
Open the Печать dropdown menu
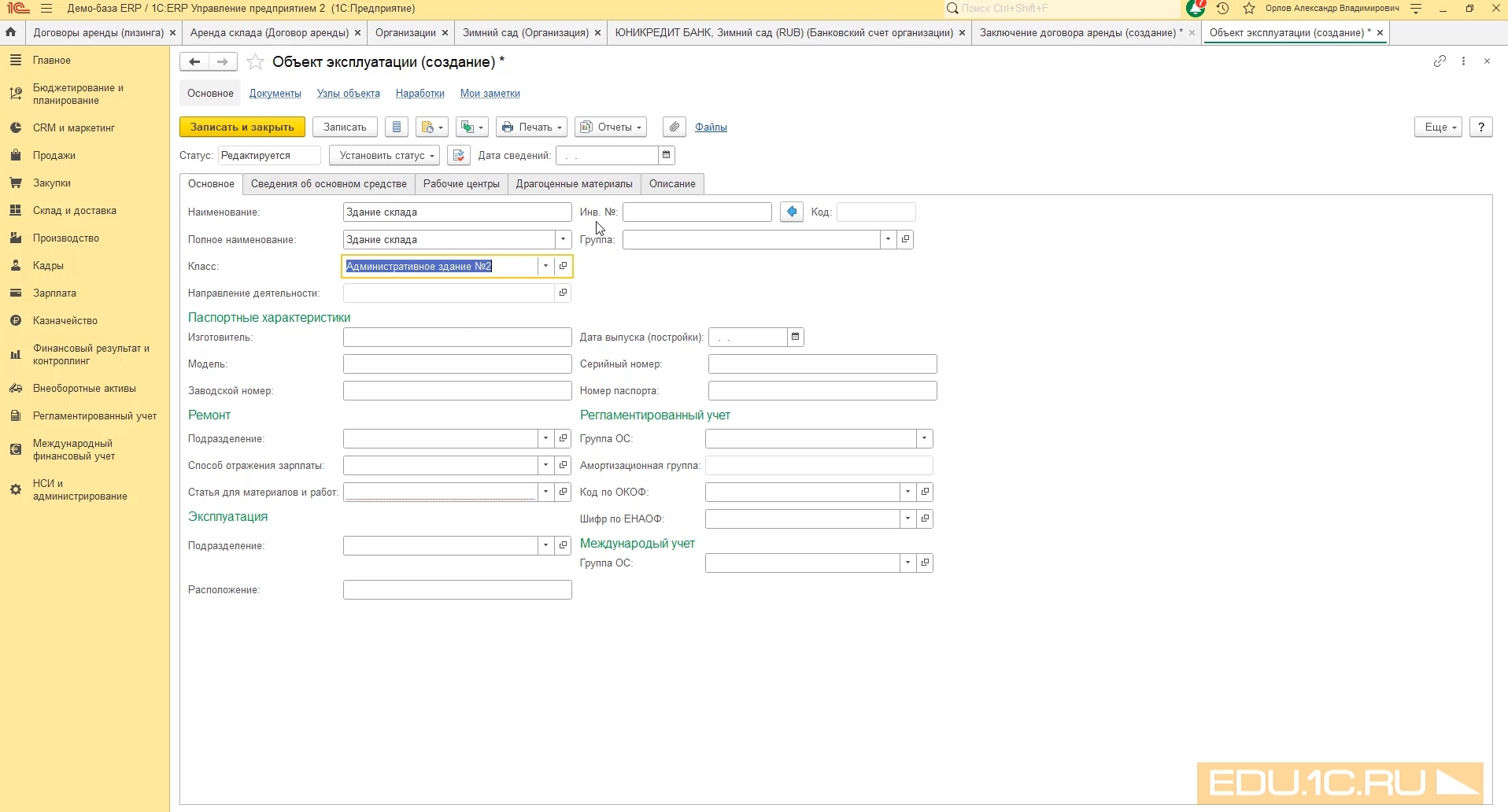(x=531, y=127)
